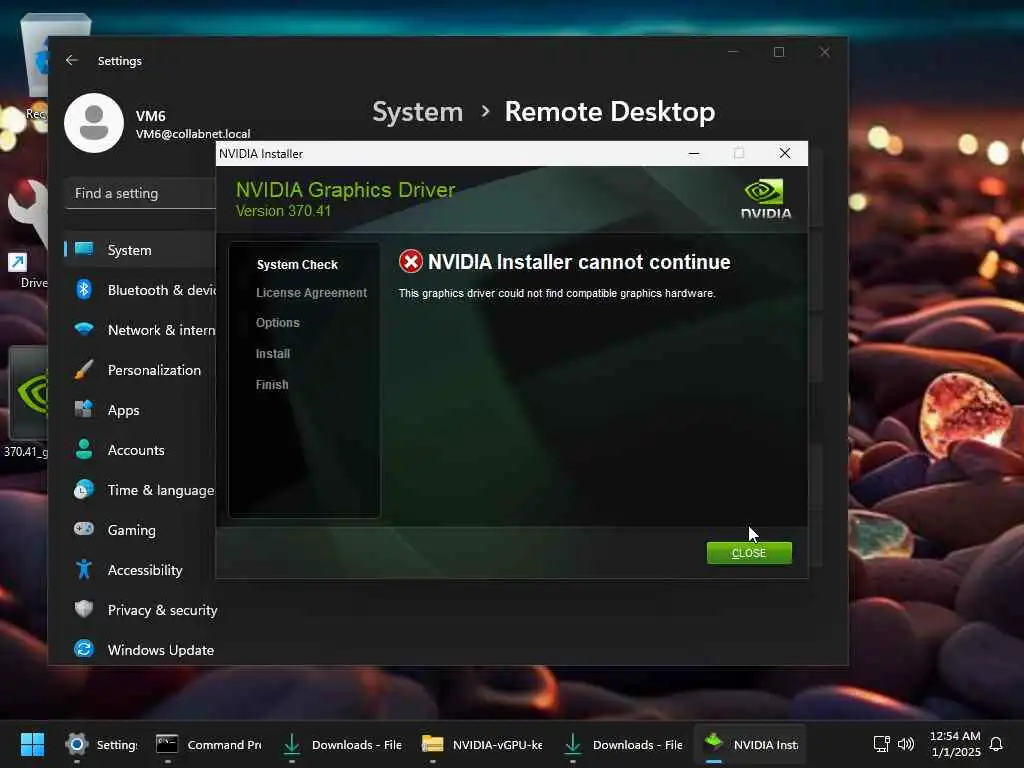Open the clock showing 12:54 AM

[x=955, y=744]
